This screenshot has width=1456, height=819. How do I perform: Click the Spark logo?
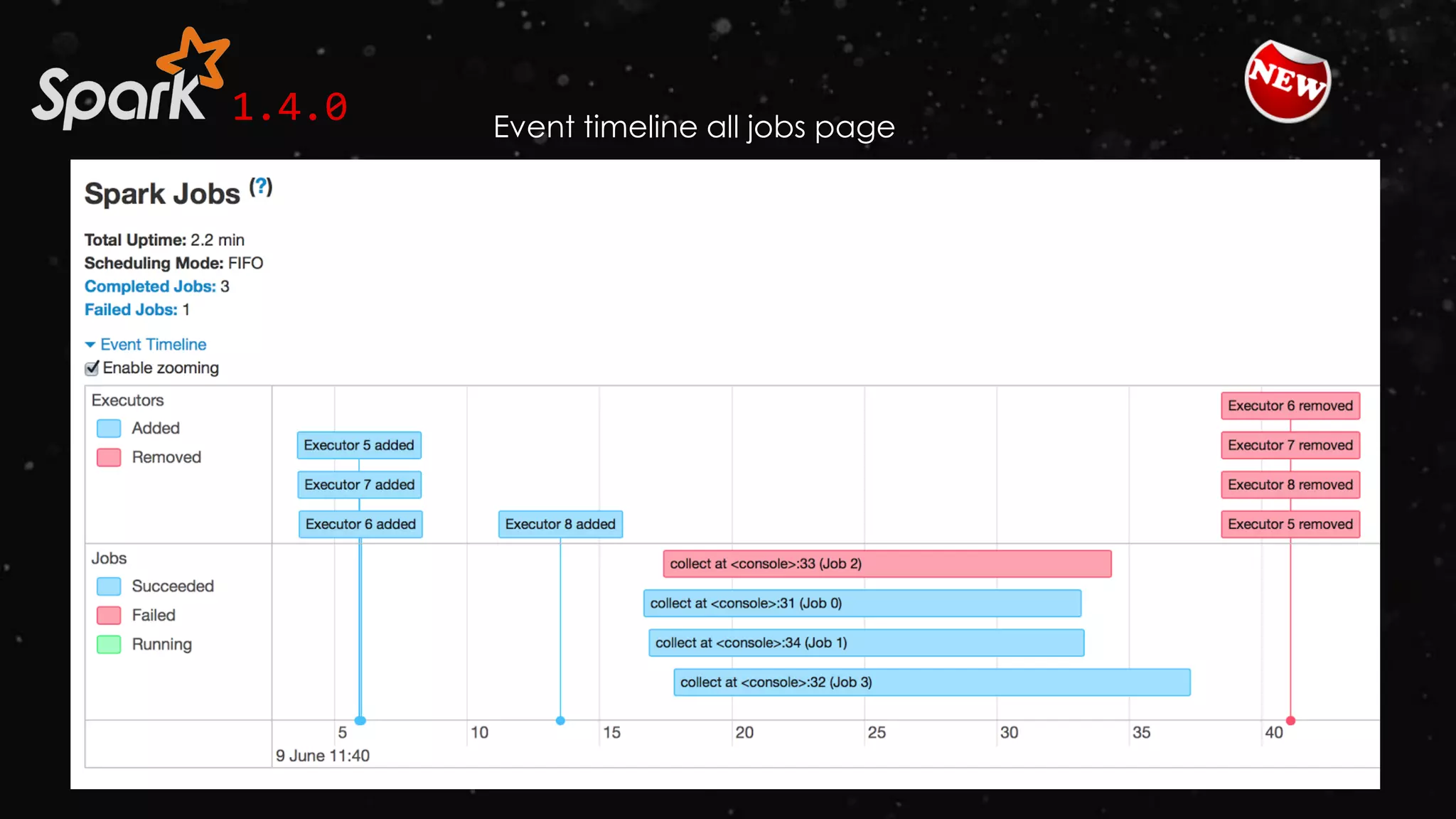pyautogui.click(x=130, y=80)
